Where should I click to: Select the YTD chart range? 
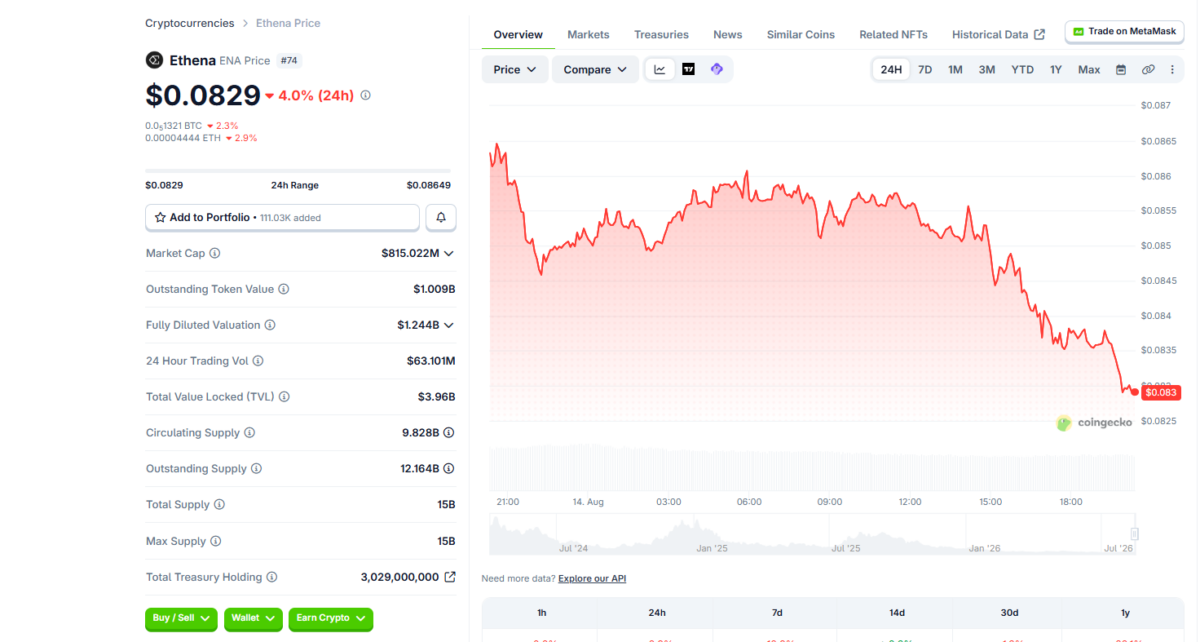click(1022, 69)
